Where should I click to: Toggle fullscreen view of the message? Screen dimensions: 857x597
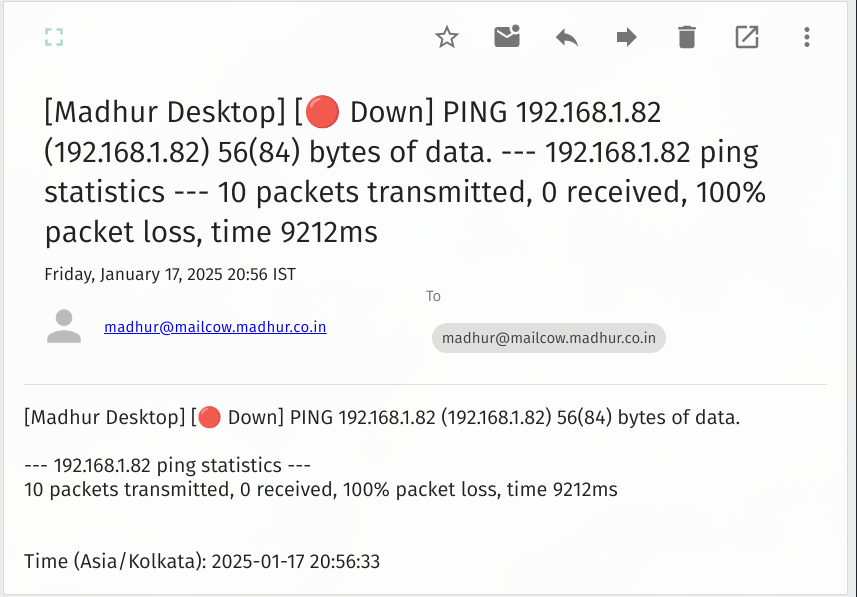[x=54, y=37]
